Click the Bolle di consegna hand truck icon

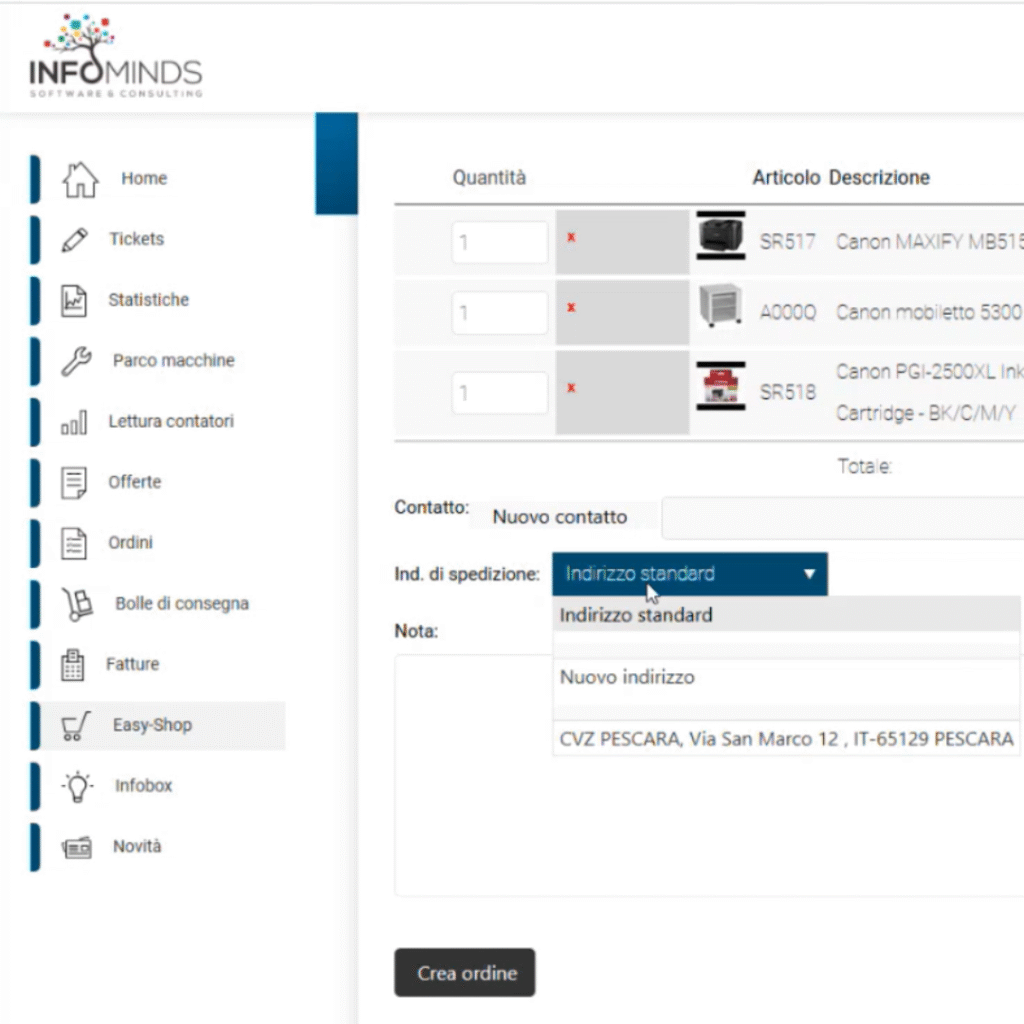(x=77, y=604)
